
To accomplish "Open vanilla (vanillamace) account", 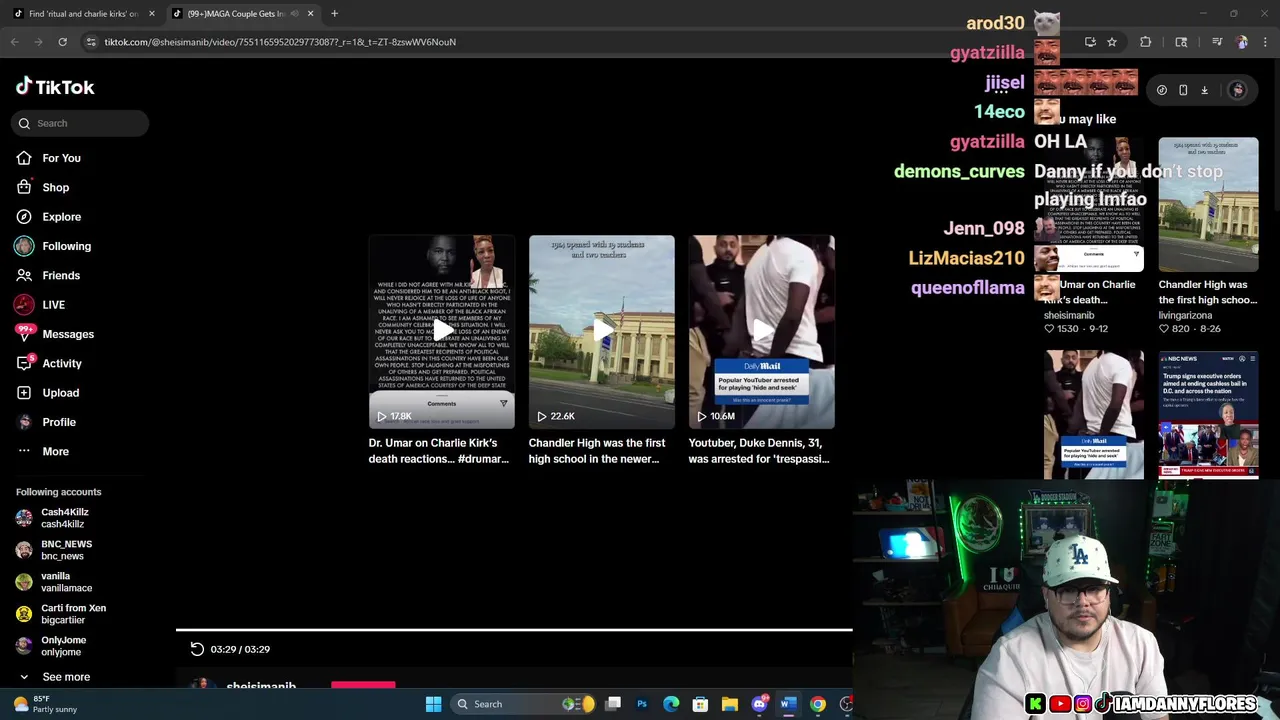I will click(x=55, y=582).
